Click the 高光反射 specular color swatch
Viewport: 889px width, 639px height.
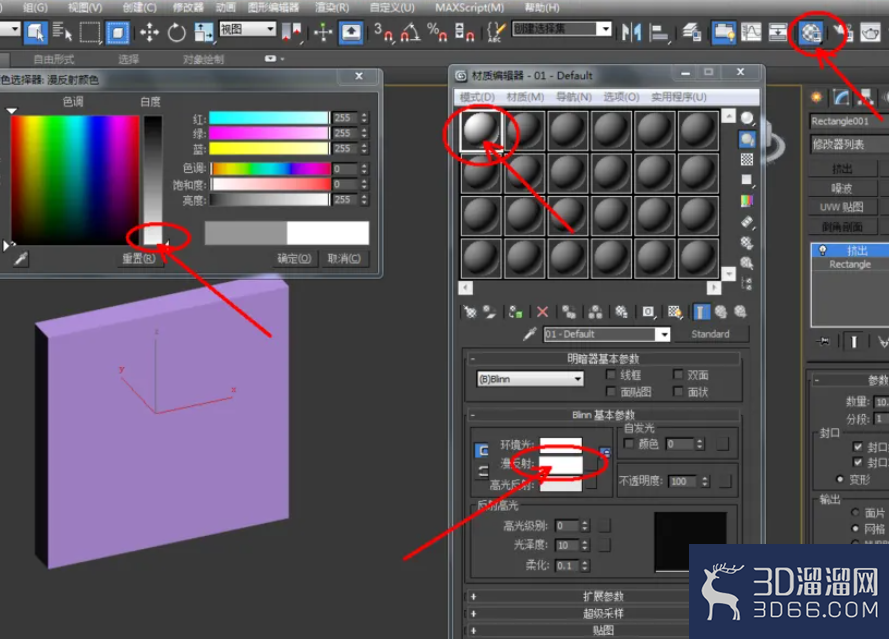point(561,483)
